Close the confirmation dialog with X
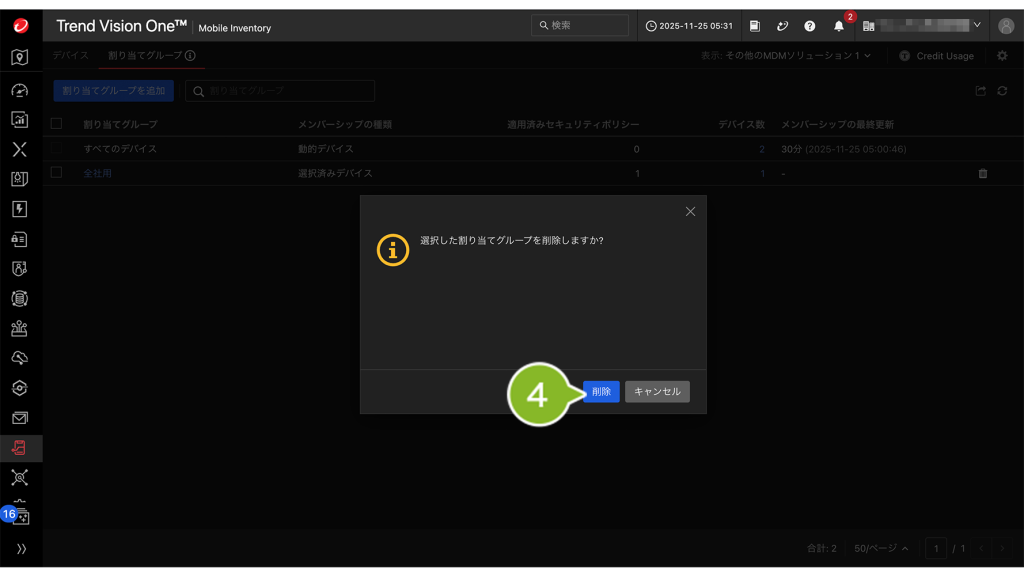The height and width of the screenshot is (576, 1024). [x=690, y=211]
